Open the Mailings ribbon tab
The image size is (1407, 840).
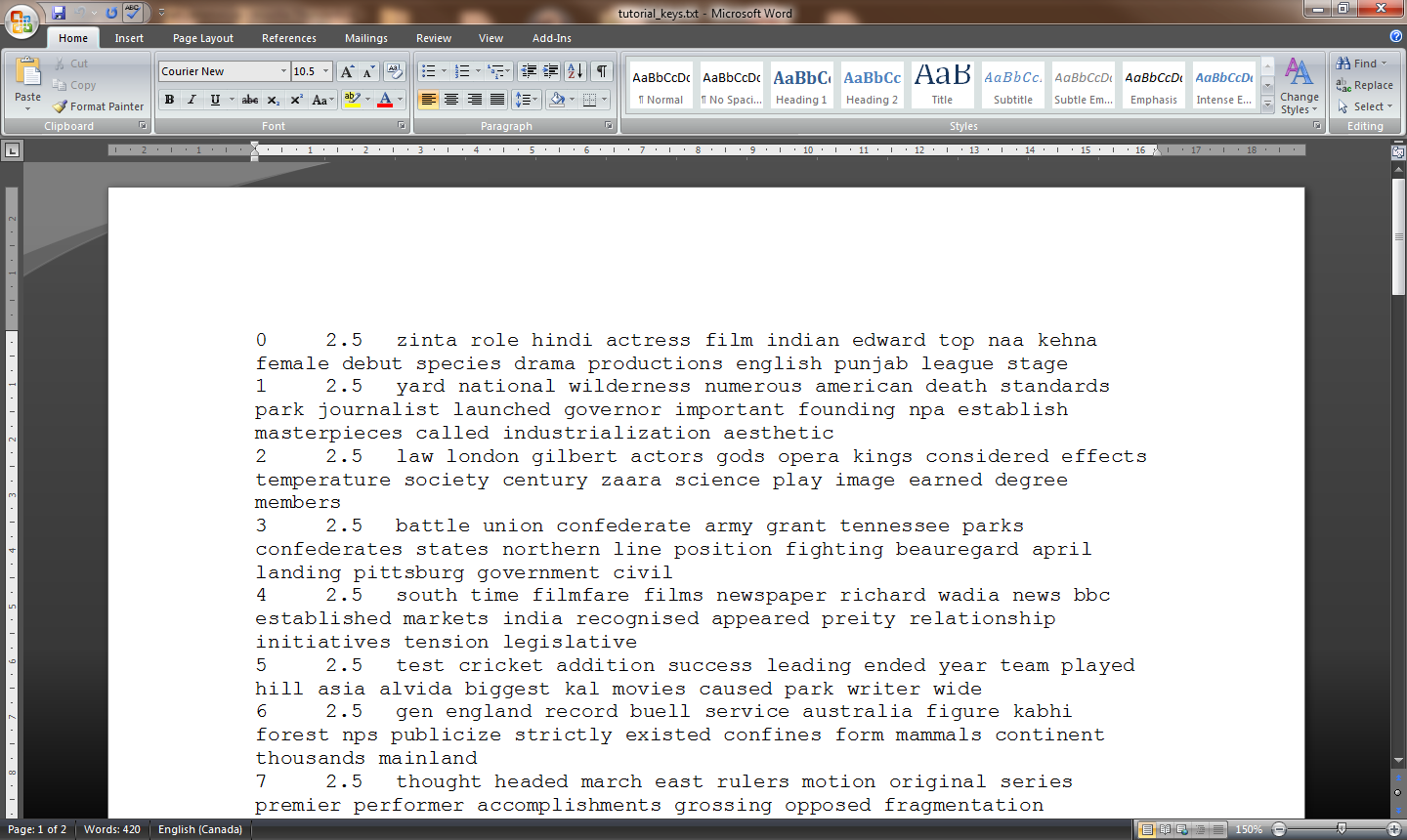(x=365, y=38)
